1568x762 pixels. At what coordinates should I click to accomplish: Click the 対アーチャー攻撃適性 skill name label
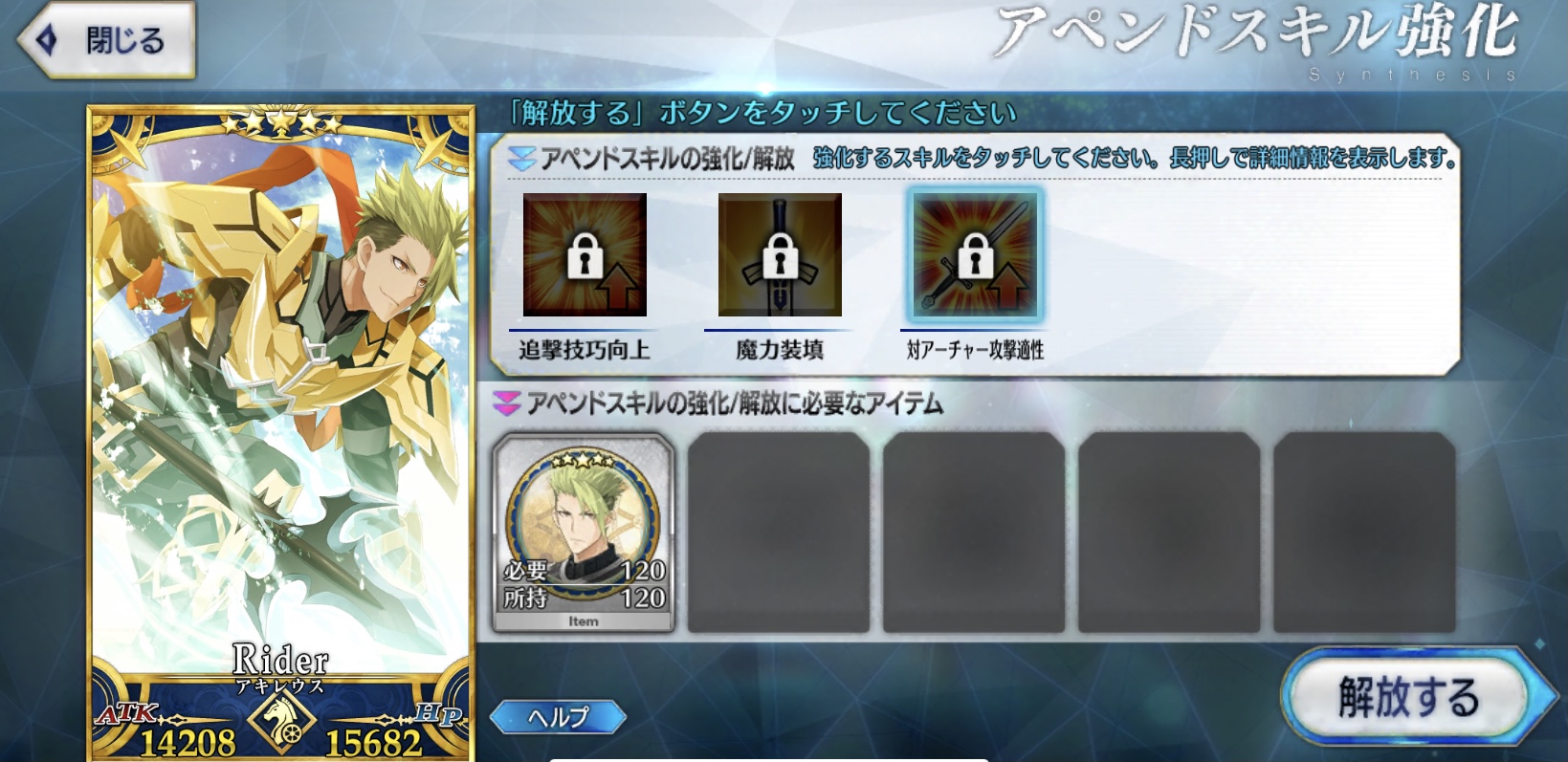tap(975, 350)
